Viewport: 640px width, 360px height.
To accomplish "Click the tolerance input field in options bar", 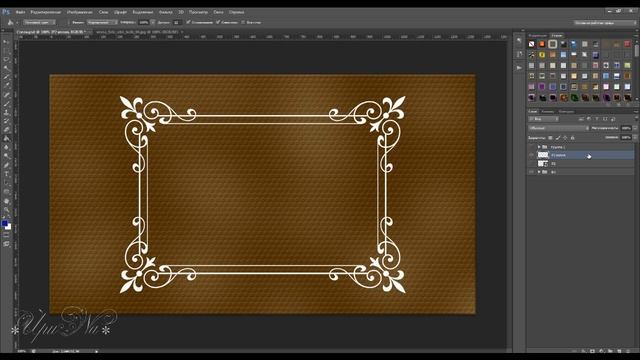I will coord(176,22).
